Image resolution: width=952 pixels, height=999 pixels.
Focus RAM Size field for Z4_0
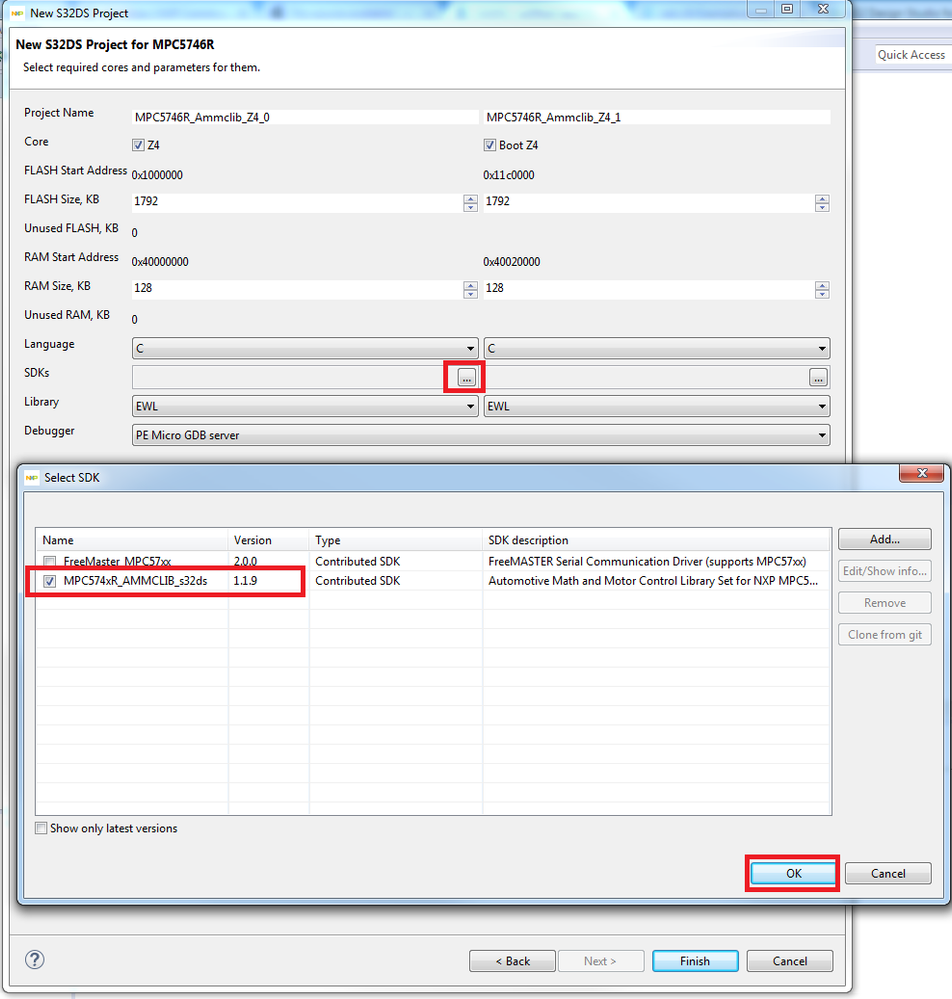[x=297, y=288]
